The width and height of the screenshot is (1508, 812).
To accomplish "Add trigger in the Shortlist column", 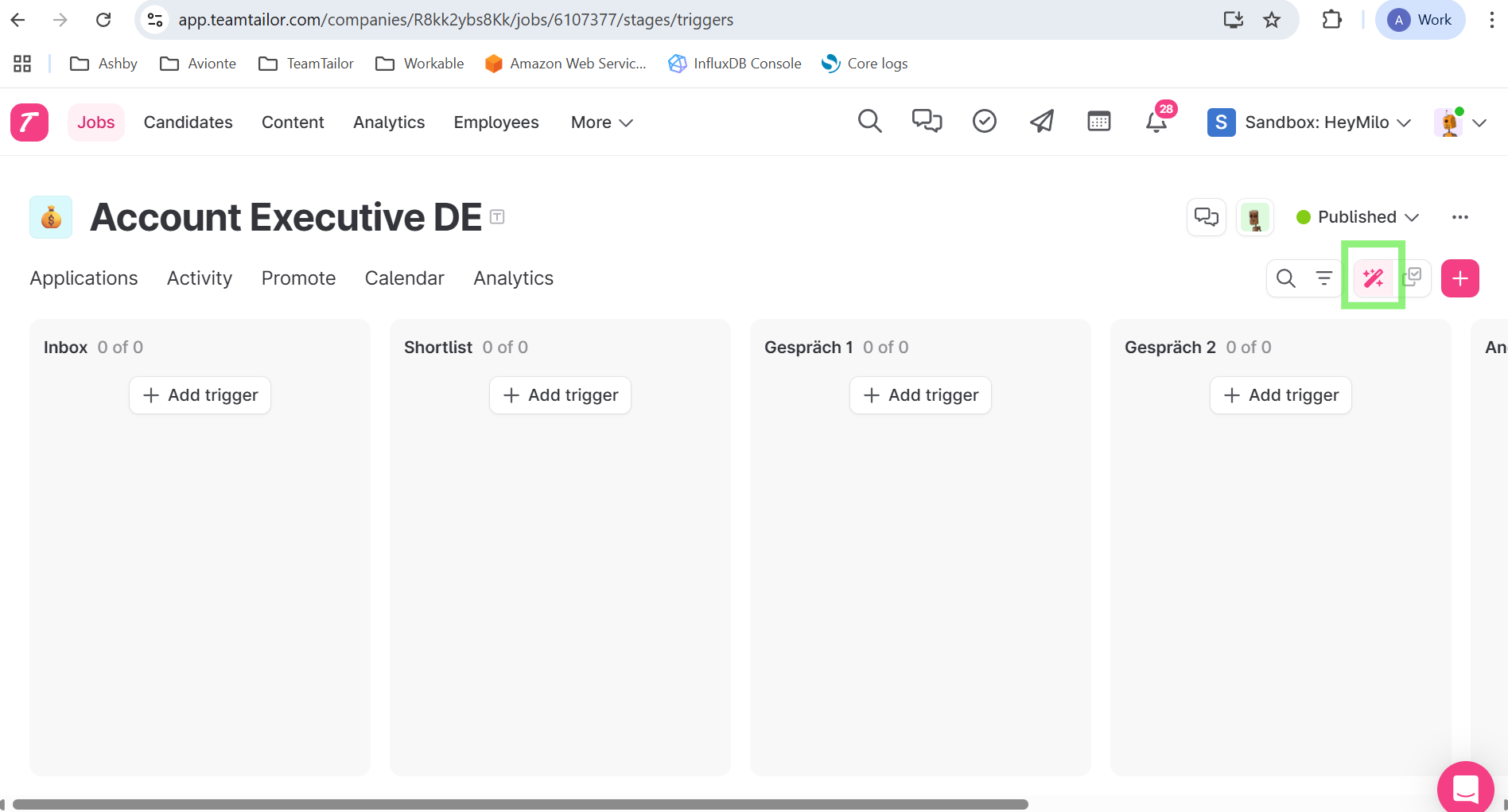I will 560,395.
